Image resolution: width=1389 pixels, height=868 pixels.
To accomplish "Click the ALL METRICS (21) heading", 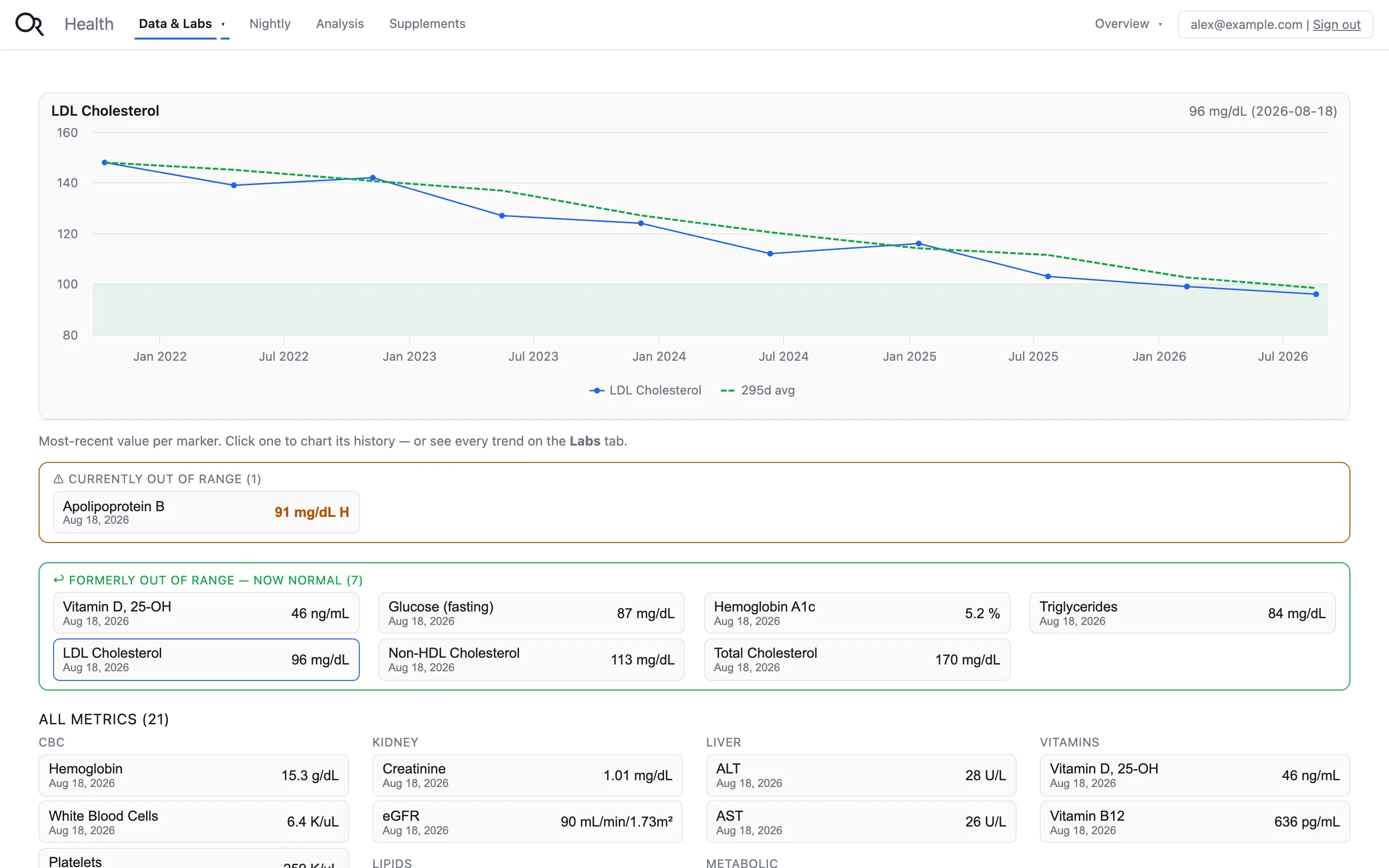I will point(104,719).
